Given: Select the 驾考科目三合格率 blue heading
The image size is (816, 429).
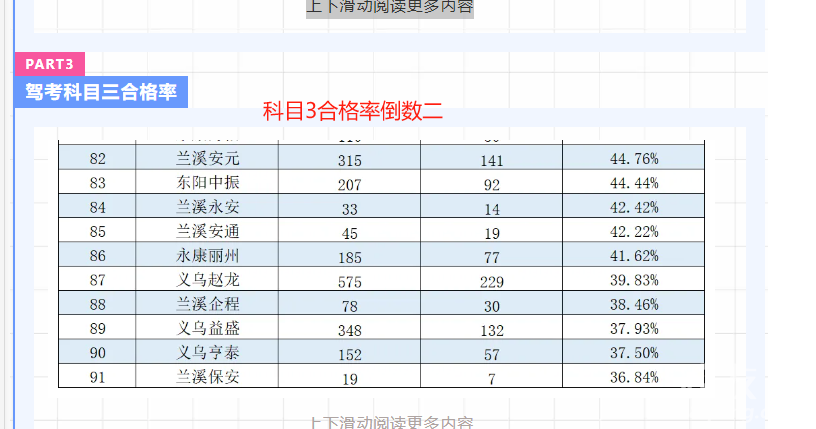Looking at the screenshot, I should 101,93.
